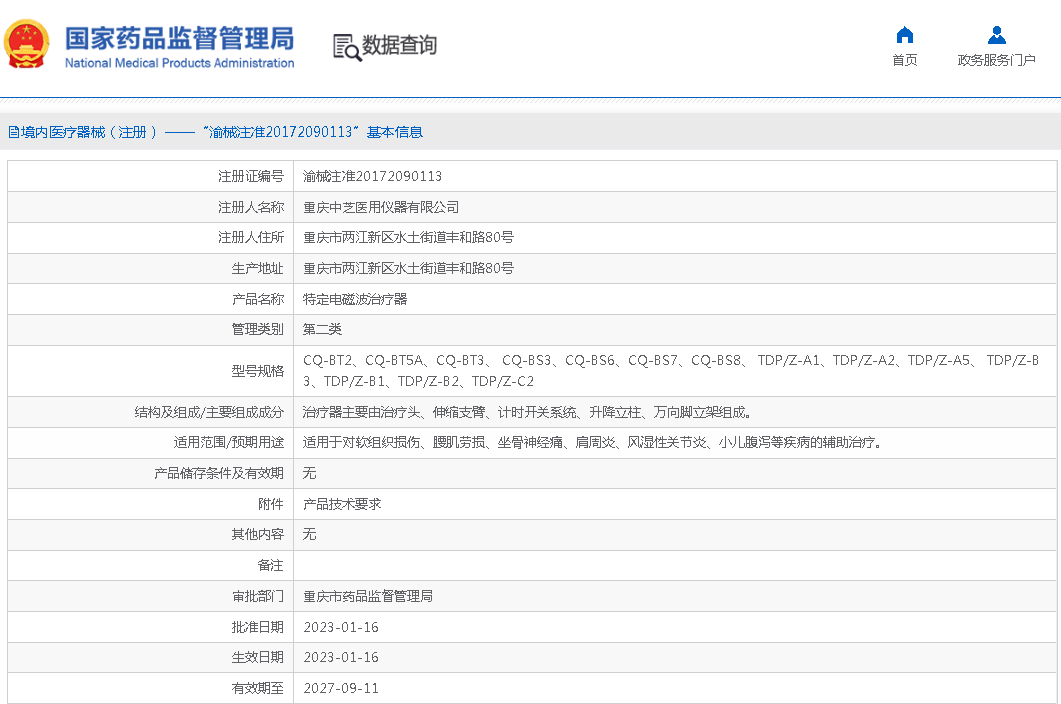Select the 产品名称 label cell

150,299
